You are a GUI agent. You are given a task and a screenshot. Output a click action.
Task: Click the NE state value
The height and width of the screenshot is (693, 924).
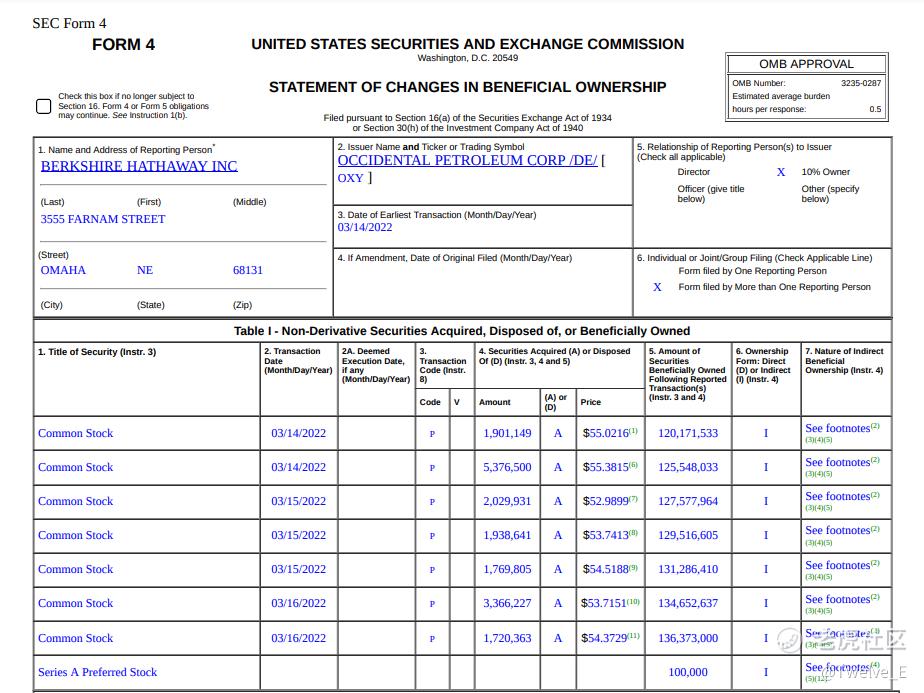145,270
